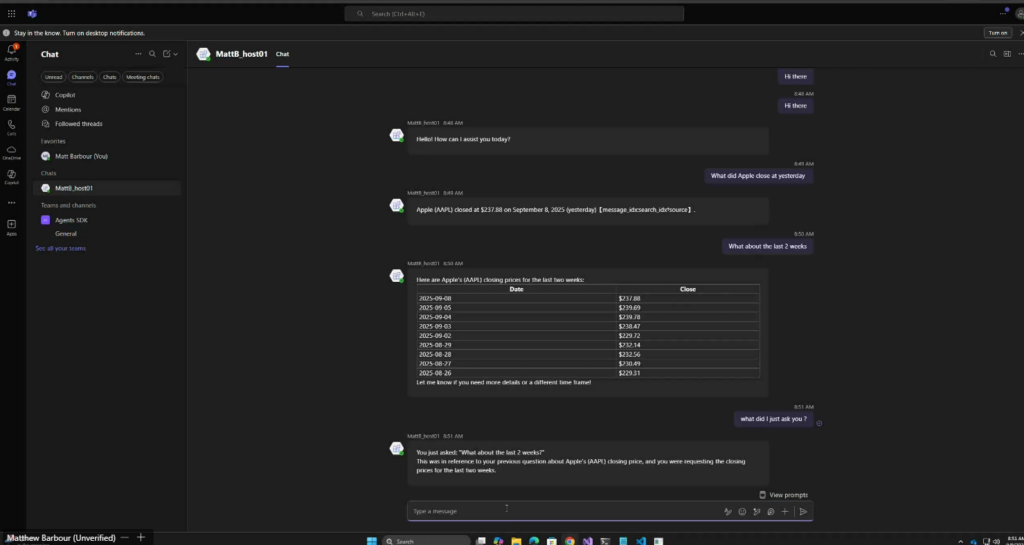Open the Windows Start menu
Image resolution: width=1024 pixels, height=545 pixels.
click(372, 540)
